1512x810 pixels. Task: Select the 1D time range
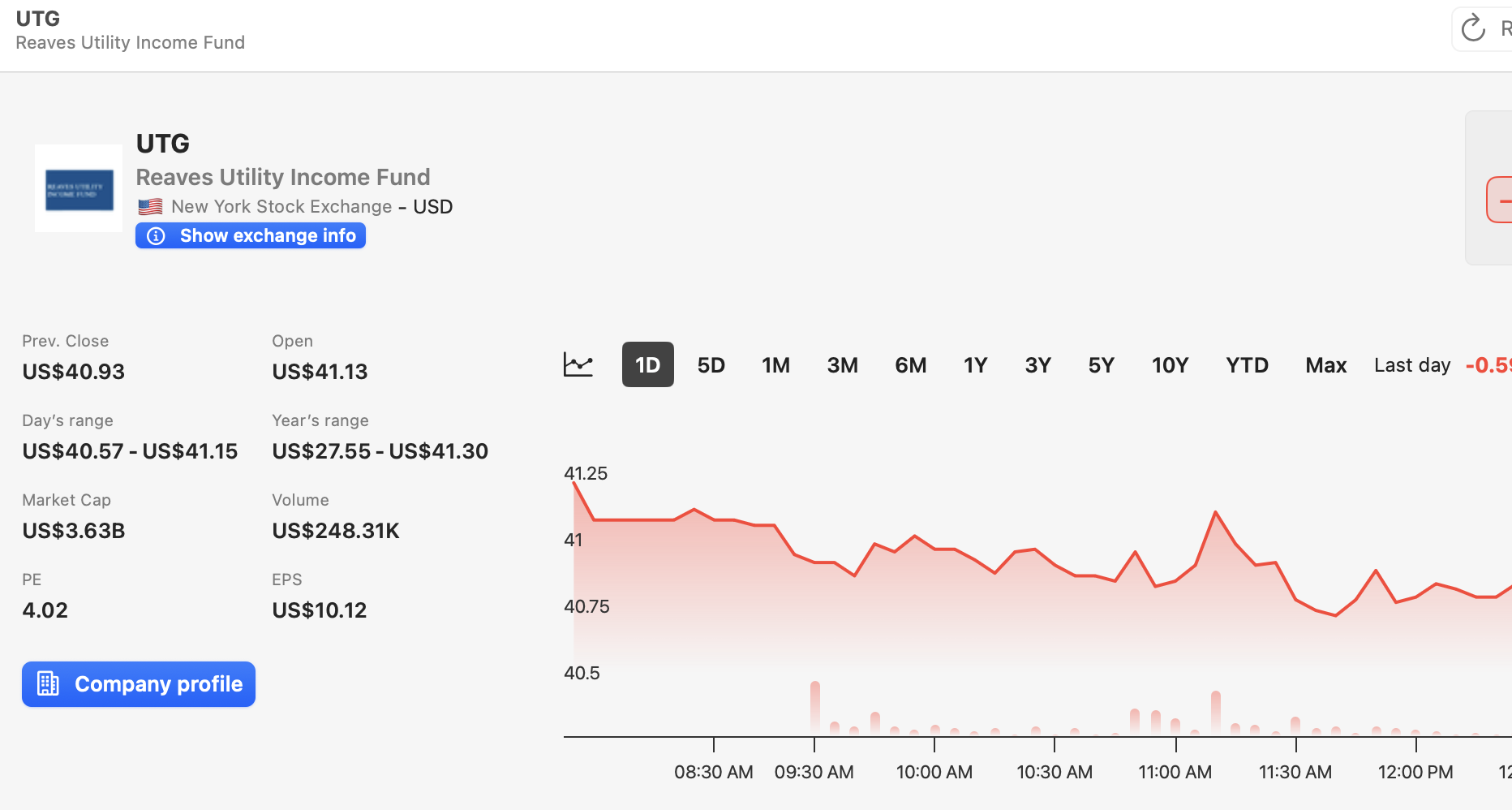pos(647,364)
